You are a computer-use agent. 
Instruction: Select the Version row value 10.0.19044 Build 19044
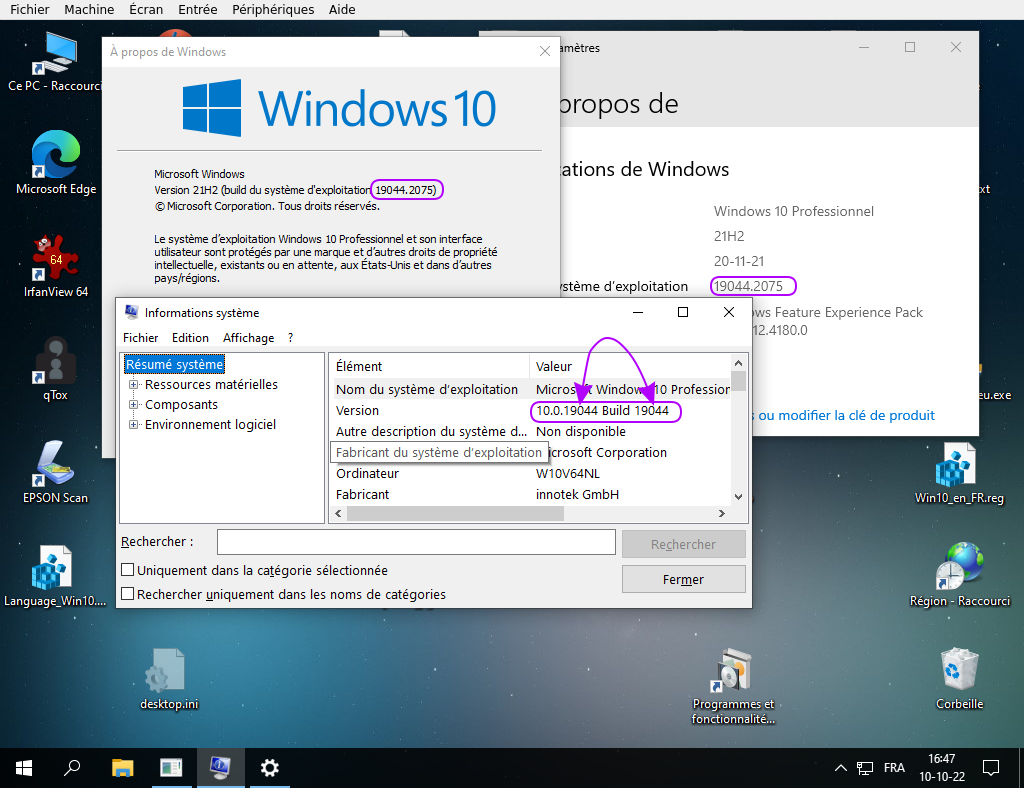pyautogui.click(x=602, y=411)
